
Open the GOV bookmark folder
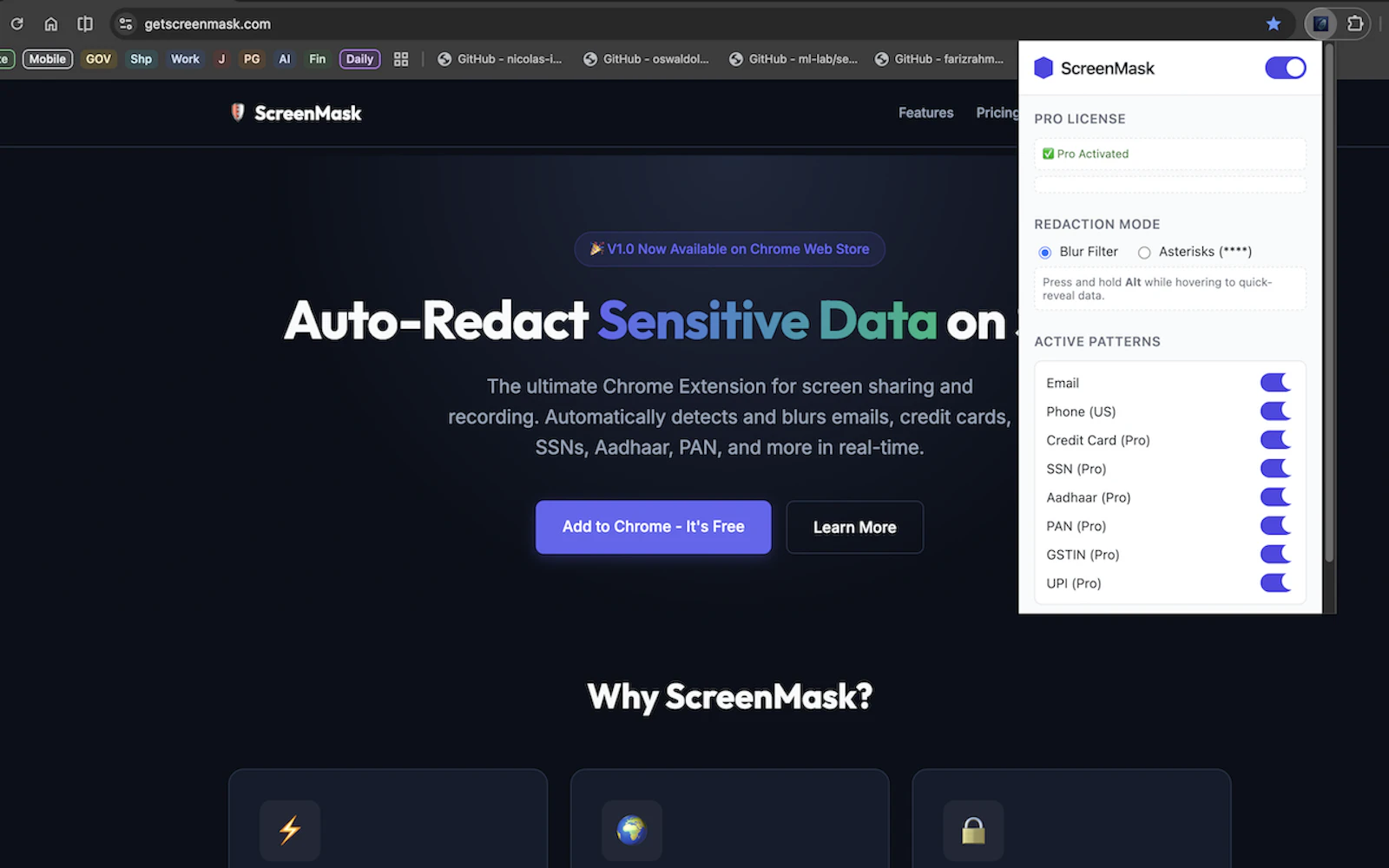click(98, 59)
